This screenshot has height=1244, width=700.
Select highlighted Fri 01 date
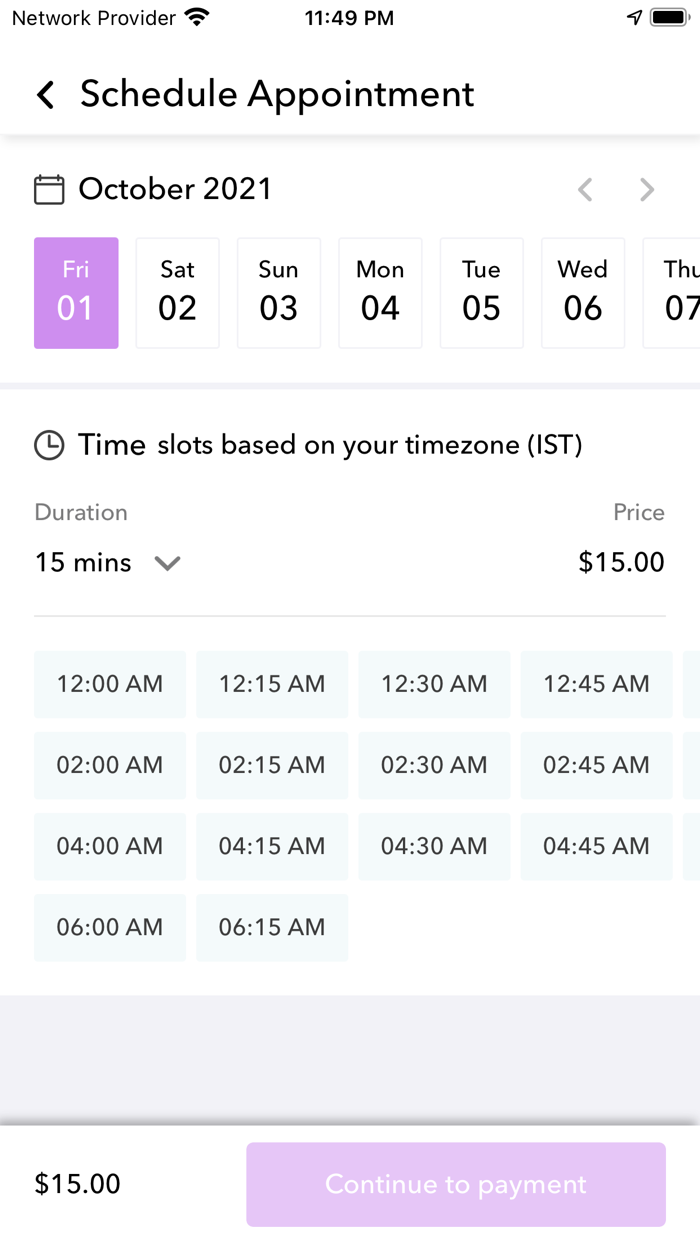76,293
